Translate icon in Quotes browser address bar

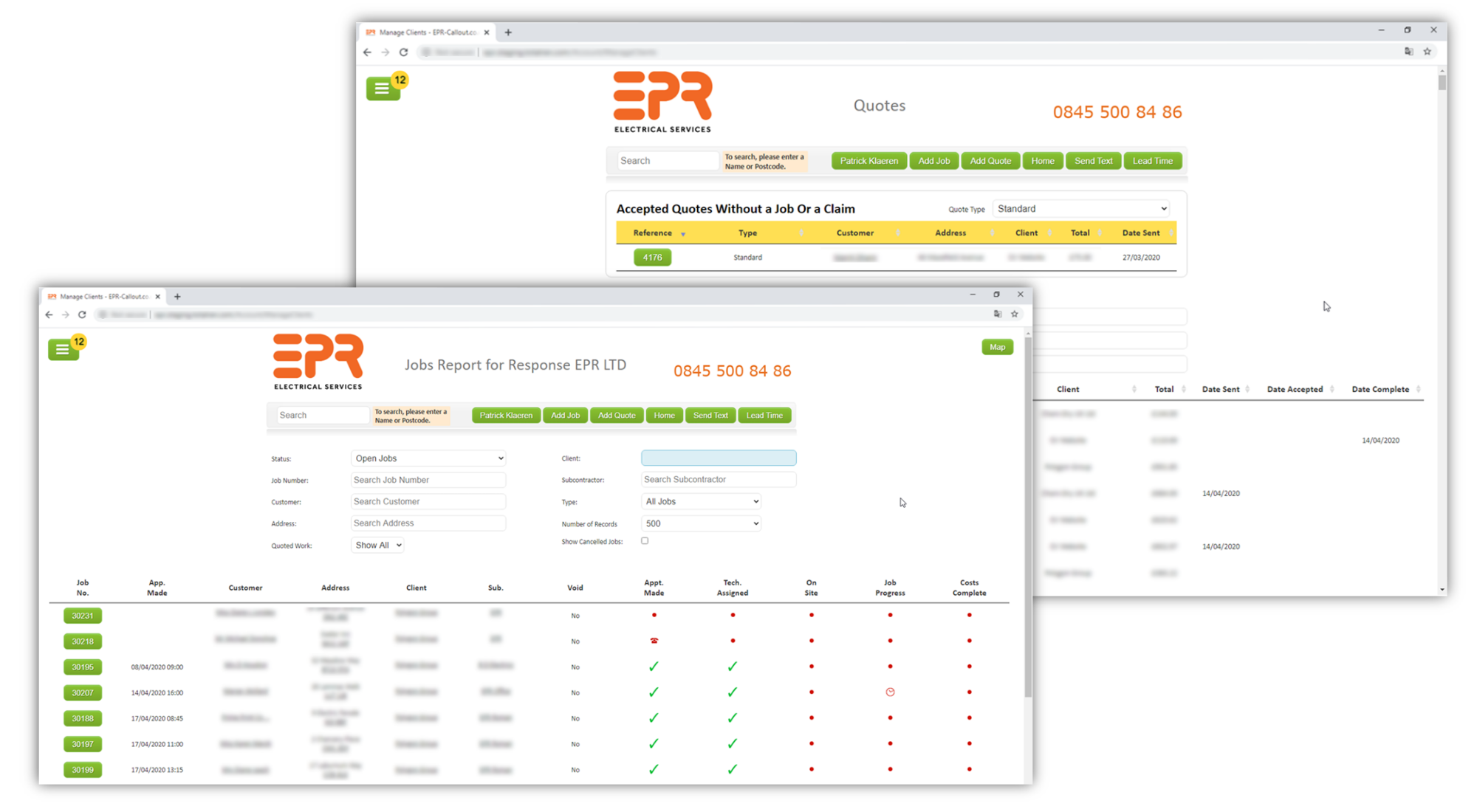pyautogui.click(x=1408, y=52)
